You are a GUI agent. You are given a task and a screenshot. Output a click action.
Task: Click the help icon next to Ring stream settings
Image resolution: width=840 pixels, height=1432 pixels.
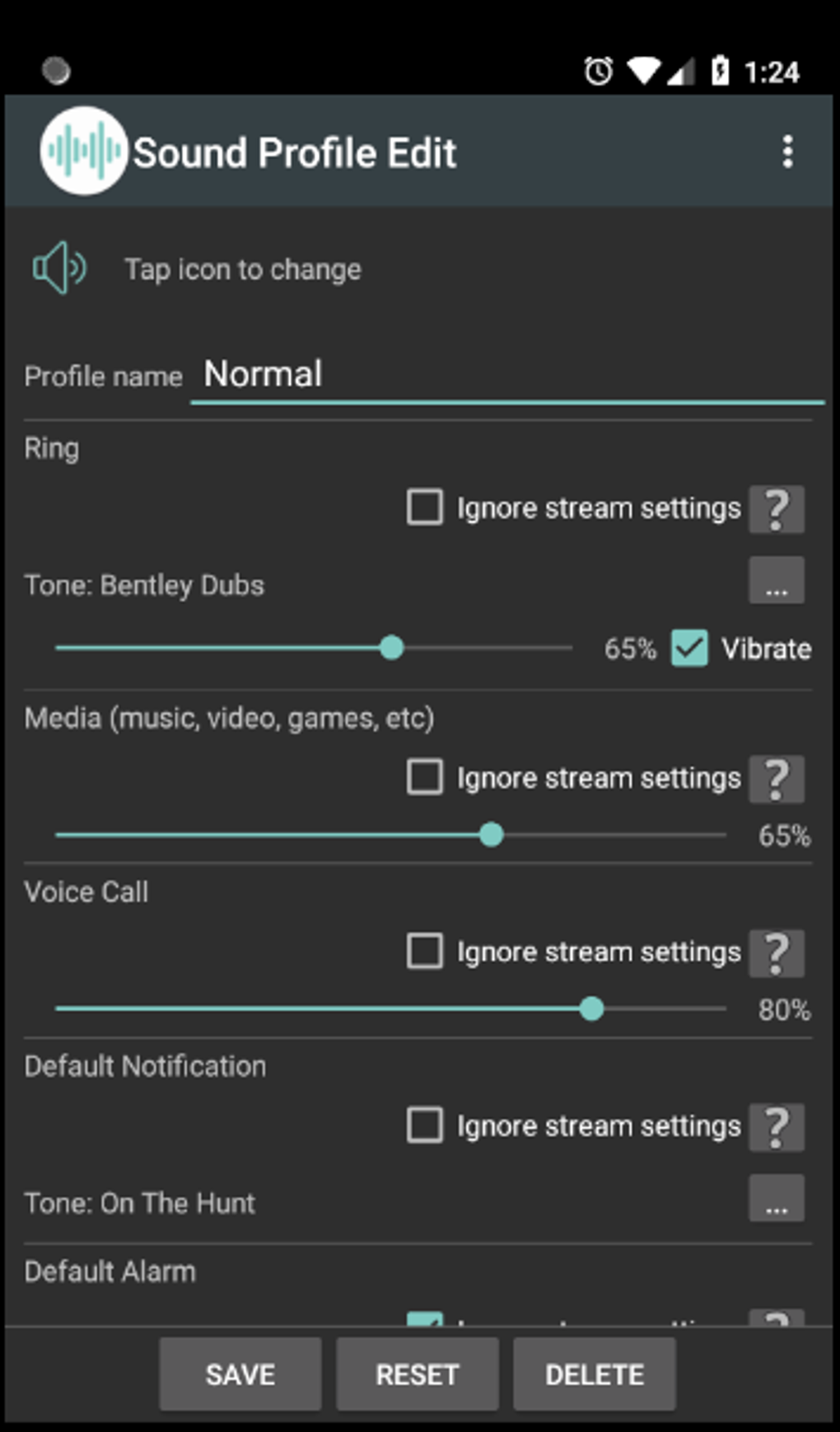[776, 508]
